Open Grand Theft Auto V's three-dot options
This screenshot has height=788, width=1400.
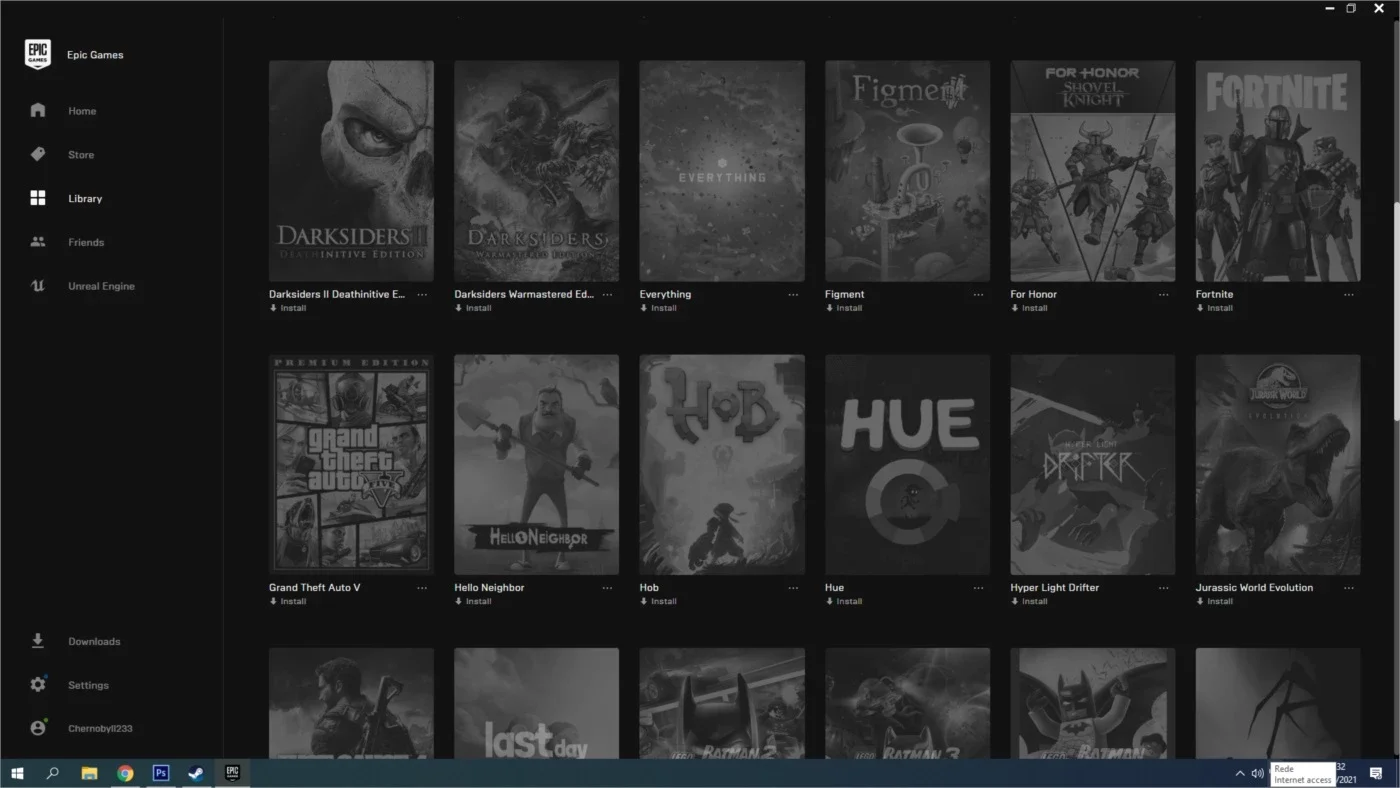tap(422, 588)
